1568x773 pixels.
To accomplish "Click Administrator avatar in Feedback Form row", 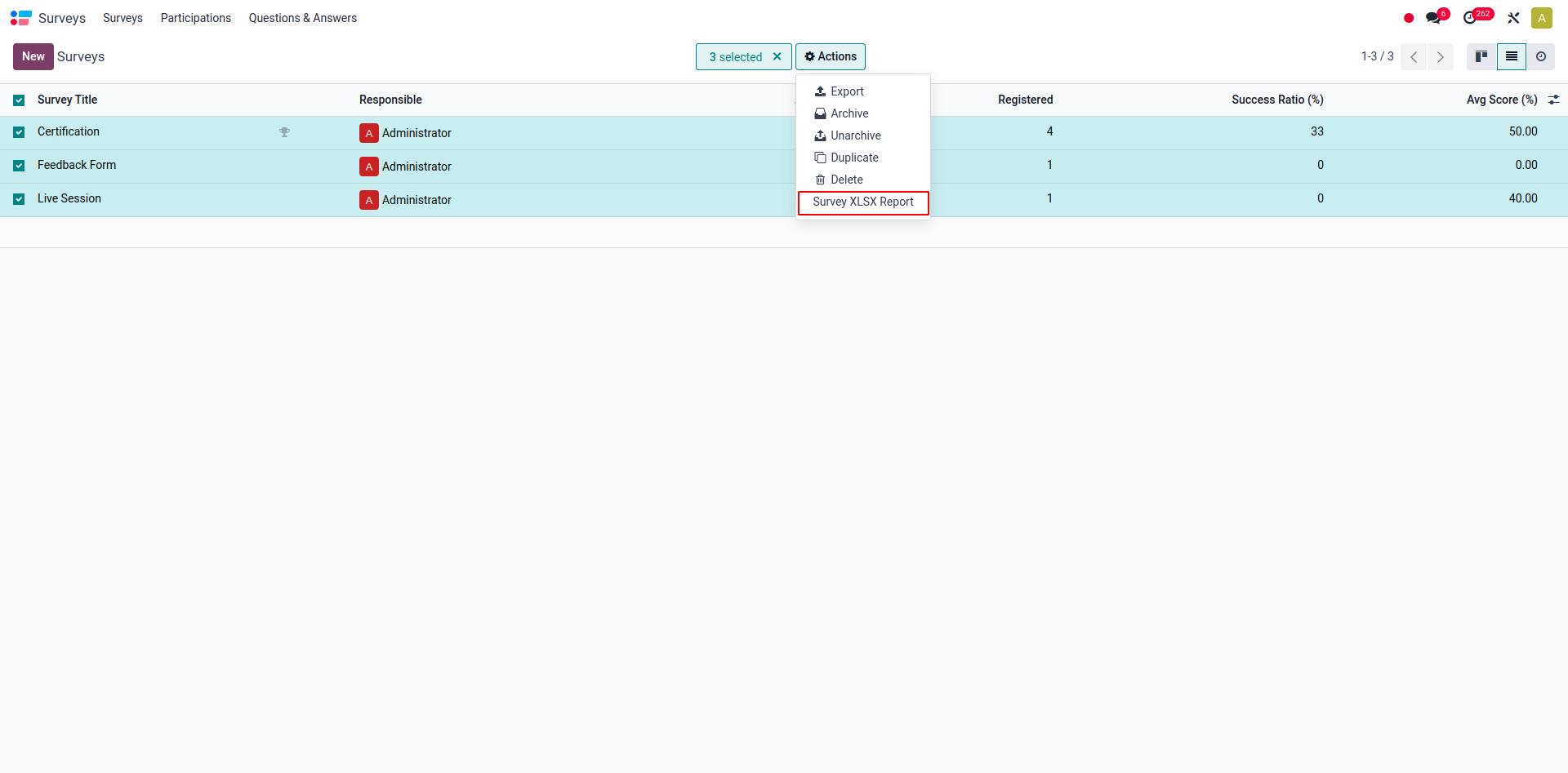I will click(x=369, y=167).
